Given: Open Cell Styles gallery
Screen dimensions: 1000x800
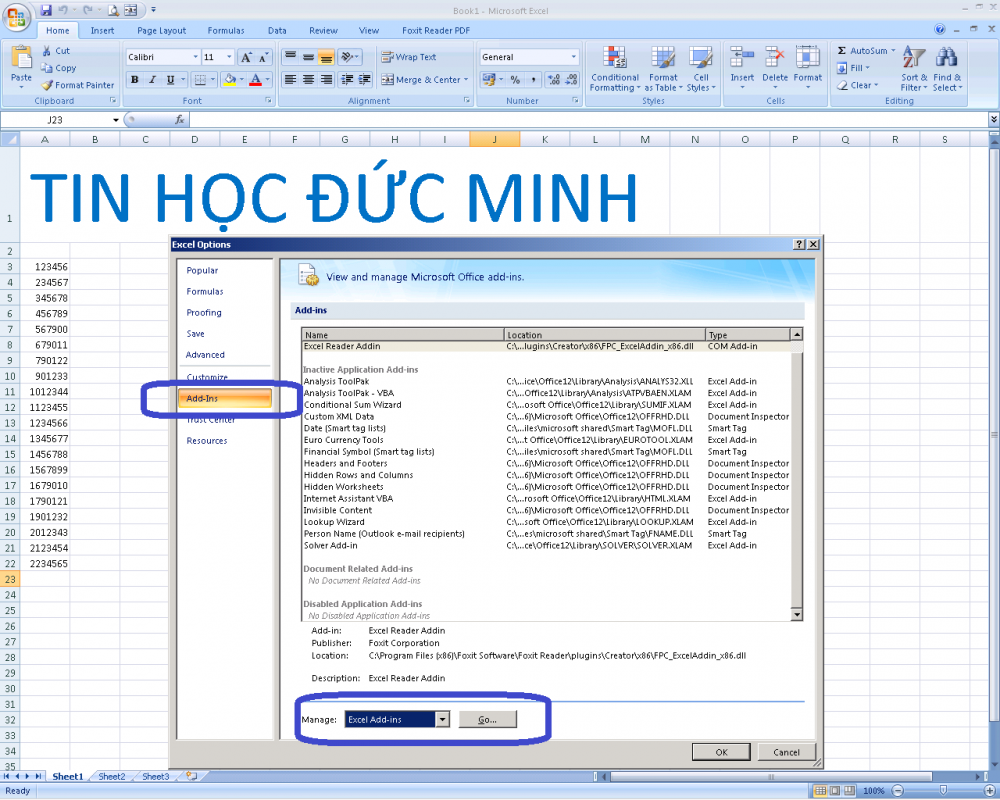Looking at the screenshot, I should click(701, 69).
